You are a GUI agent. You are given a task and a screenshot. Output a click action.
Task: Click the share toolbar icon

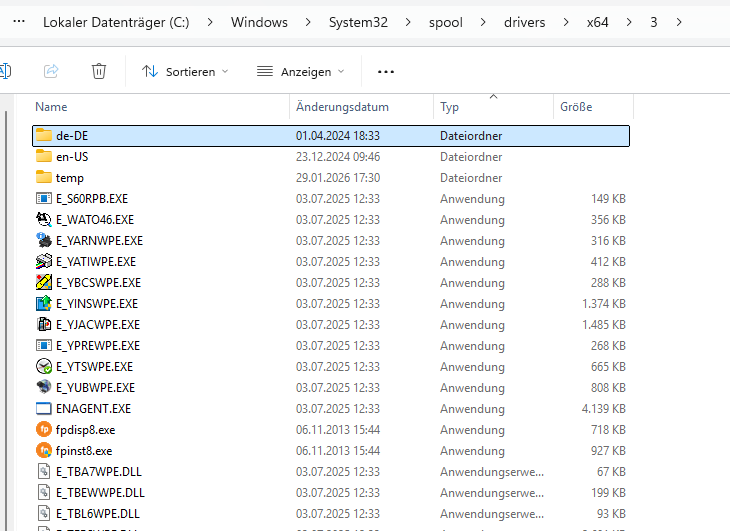pyautogui.click(x=51, y=71)
